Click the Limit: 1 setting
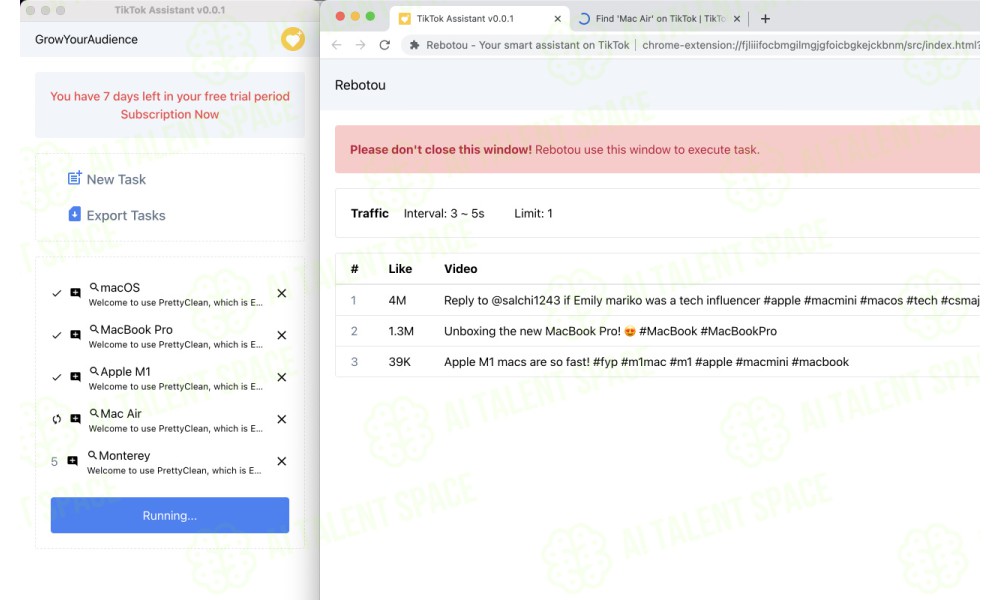The height and width of the screenshot is (600, 1000). (533, 214)
